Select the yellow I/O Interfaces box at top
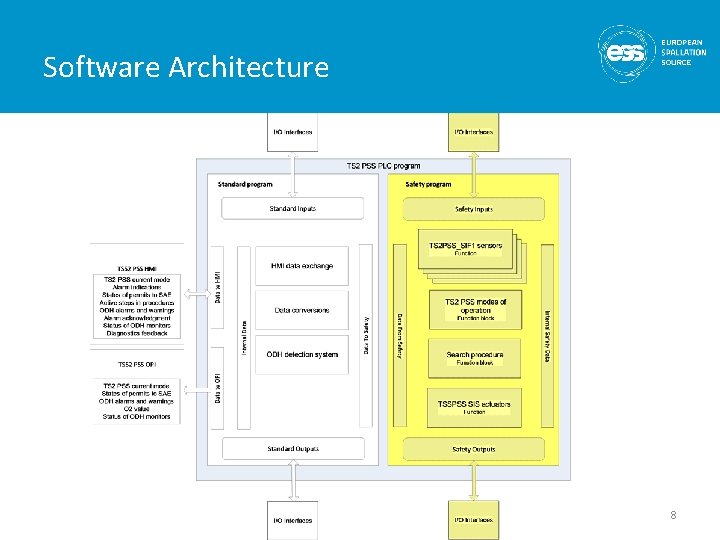The image size is (720, 540). [473, 132]
